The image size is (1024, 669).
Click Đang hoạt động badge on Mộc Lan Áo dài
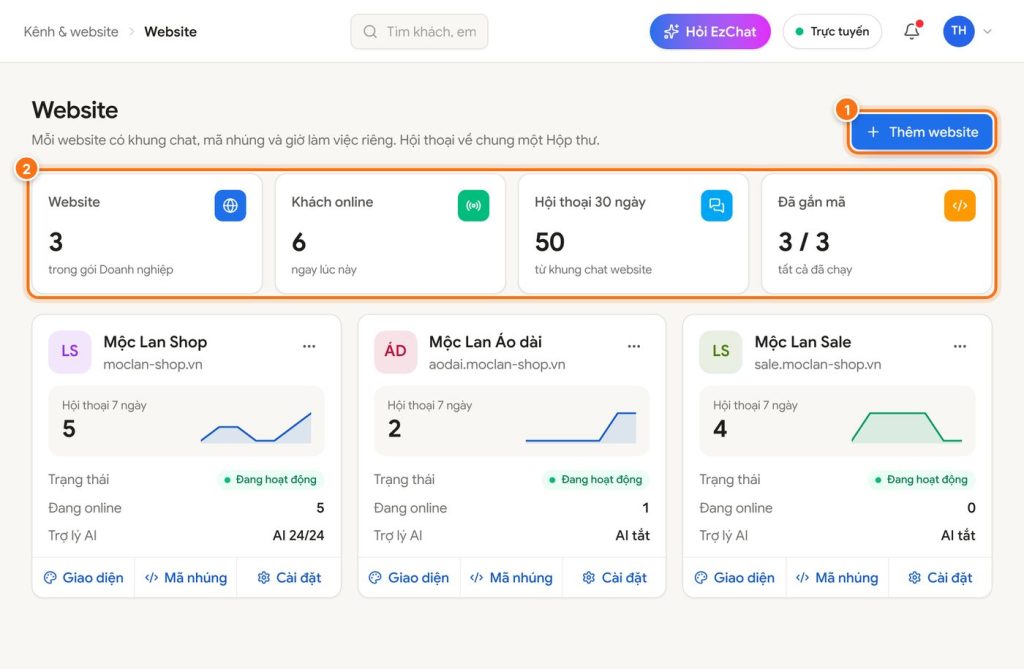(596, 480)
